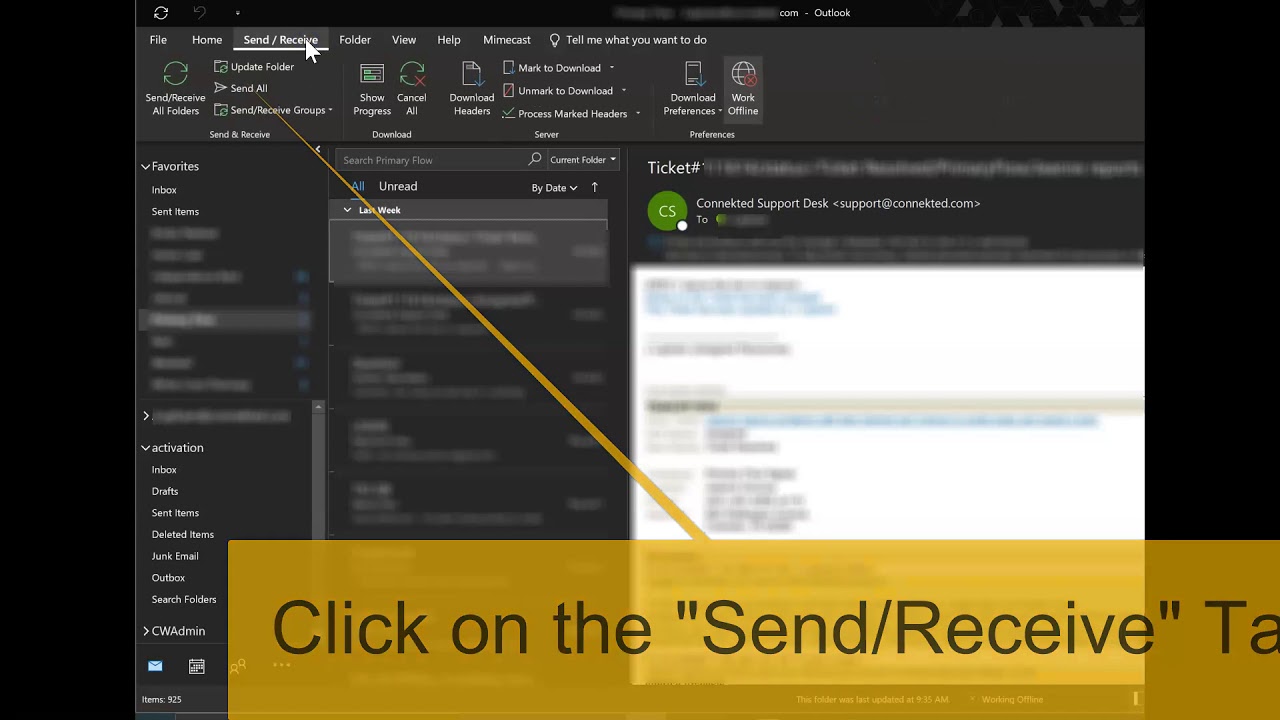Click the Search Primary Flow field
The image size is (1280, 720).
431,160
